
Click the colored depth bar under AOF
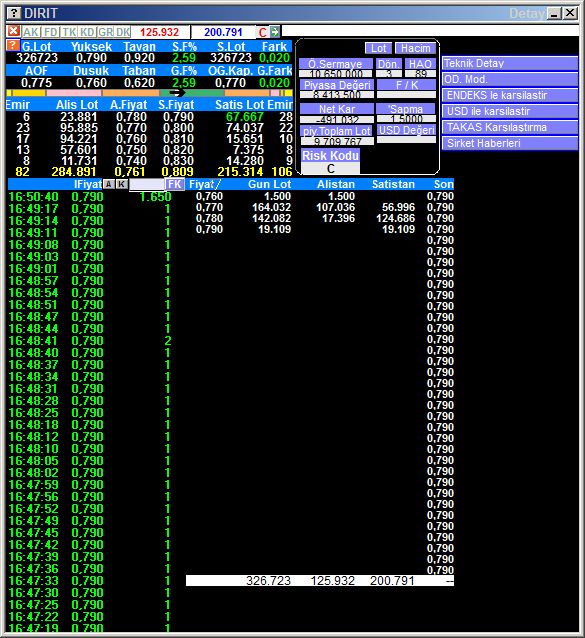click(149, 93)
